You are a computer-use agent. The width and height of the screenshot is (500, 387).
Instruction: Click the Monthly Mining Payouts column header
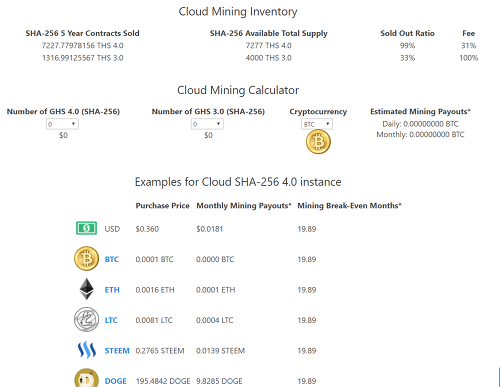click(244, 206)
